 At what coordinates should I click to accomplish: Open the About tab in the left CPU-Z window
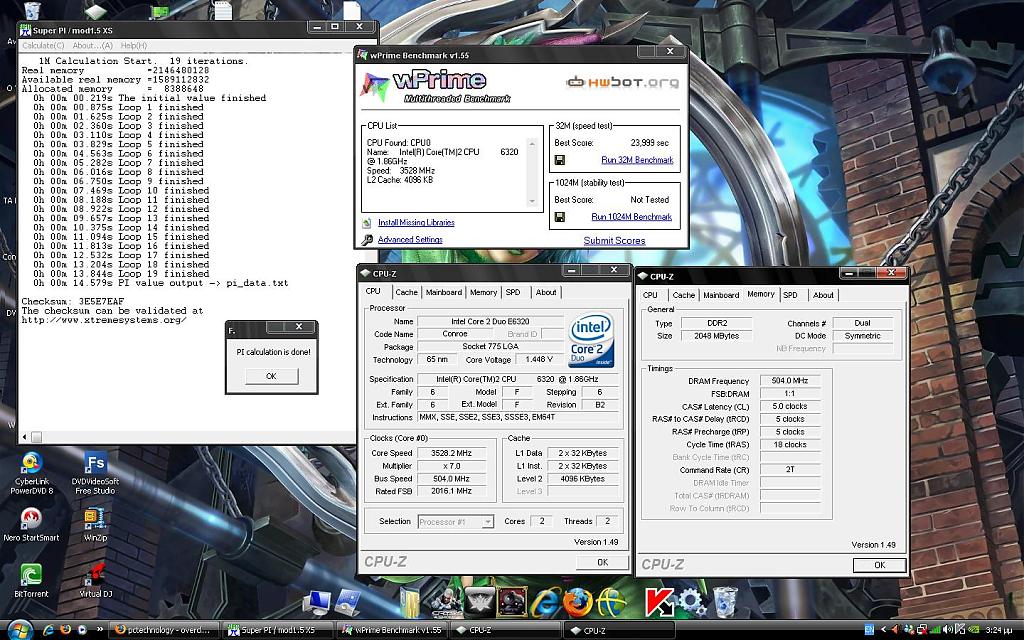click(546, 293)
